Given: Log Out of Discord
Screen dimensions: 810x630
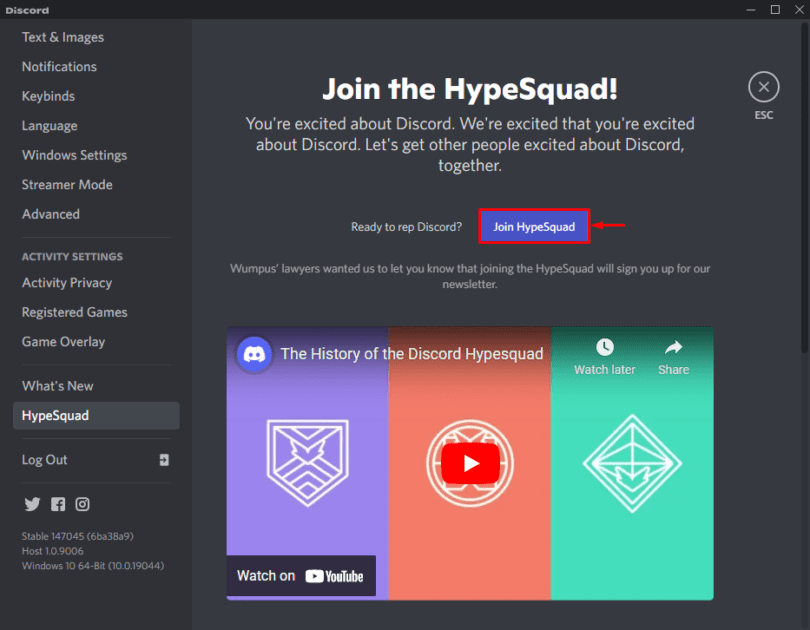Looking at the screenshot, I should tap(44, 460).
